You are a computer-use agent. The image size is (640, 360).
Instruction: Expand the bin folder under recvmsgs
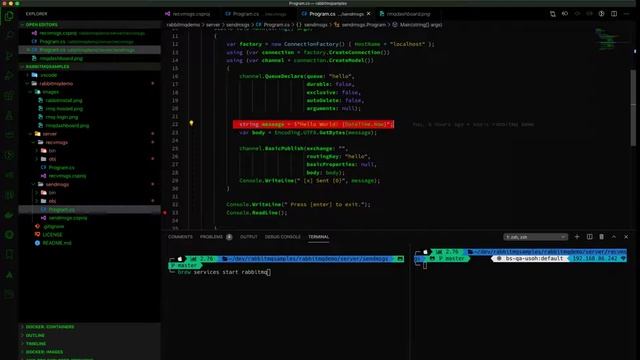tap(52, 151)
